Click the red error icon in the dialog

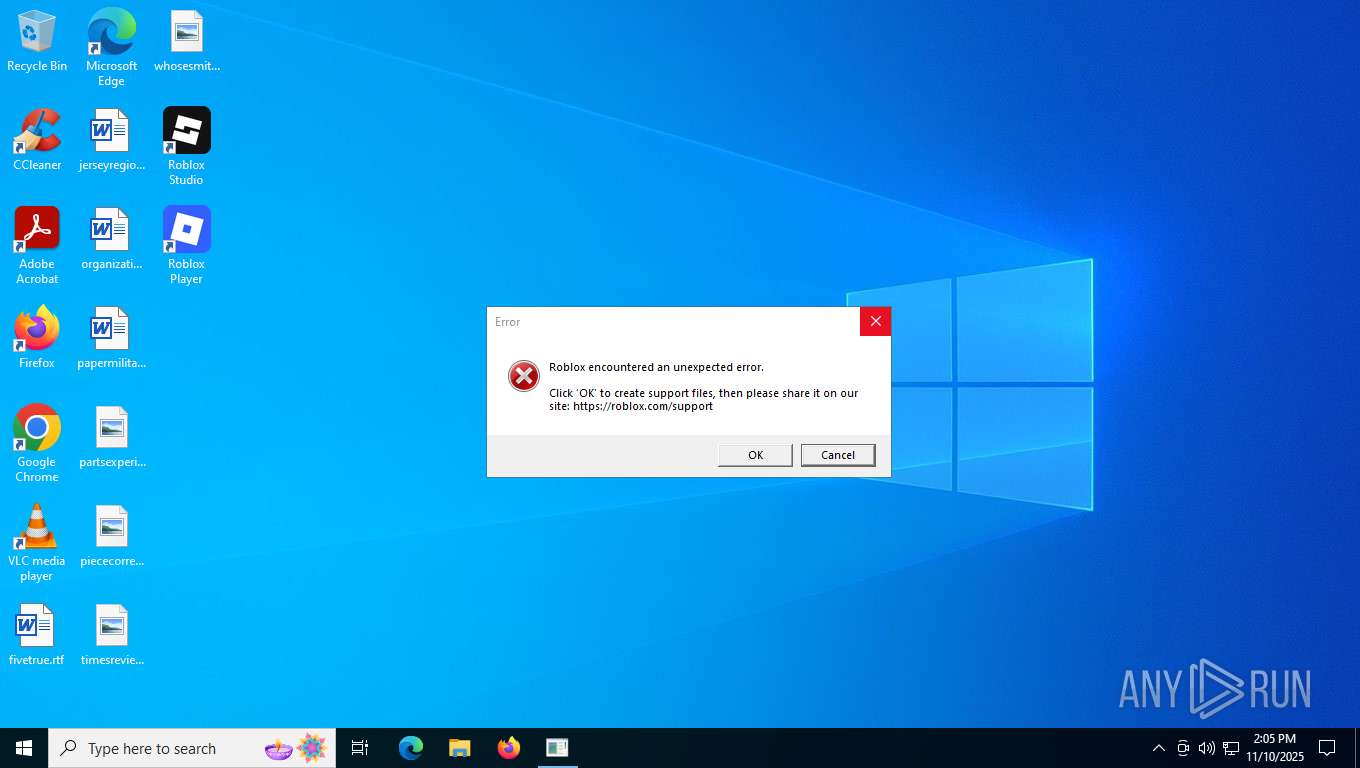pos(523,376)
